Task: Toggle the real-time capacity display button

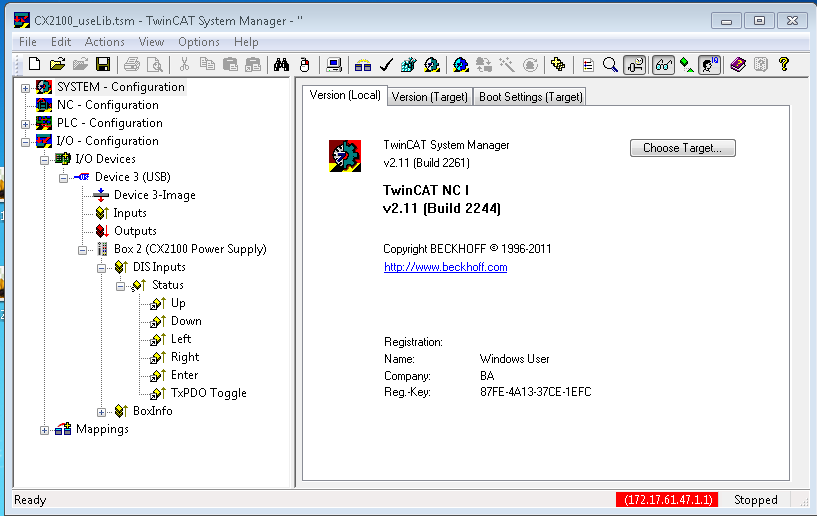Action: [635, 65]
